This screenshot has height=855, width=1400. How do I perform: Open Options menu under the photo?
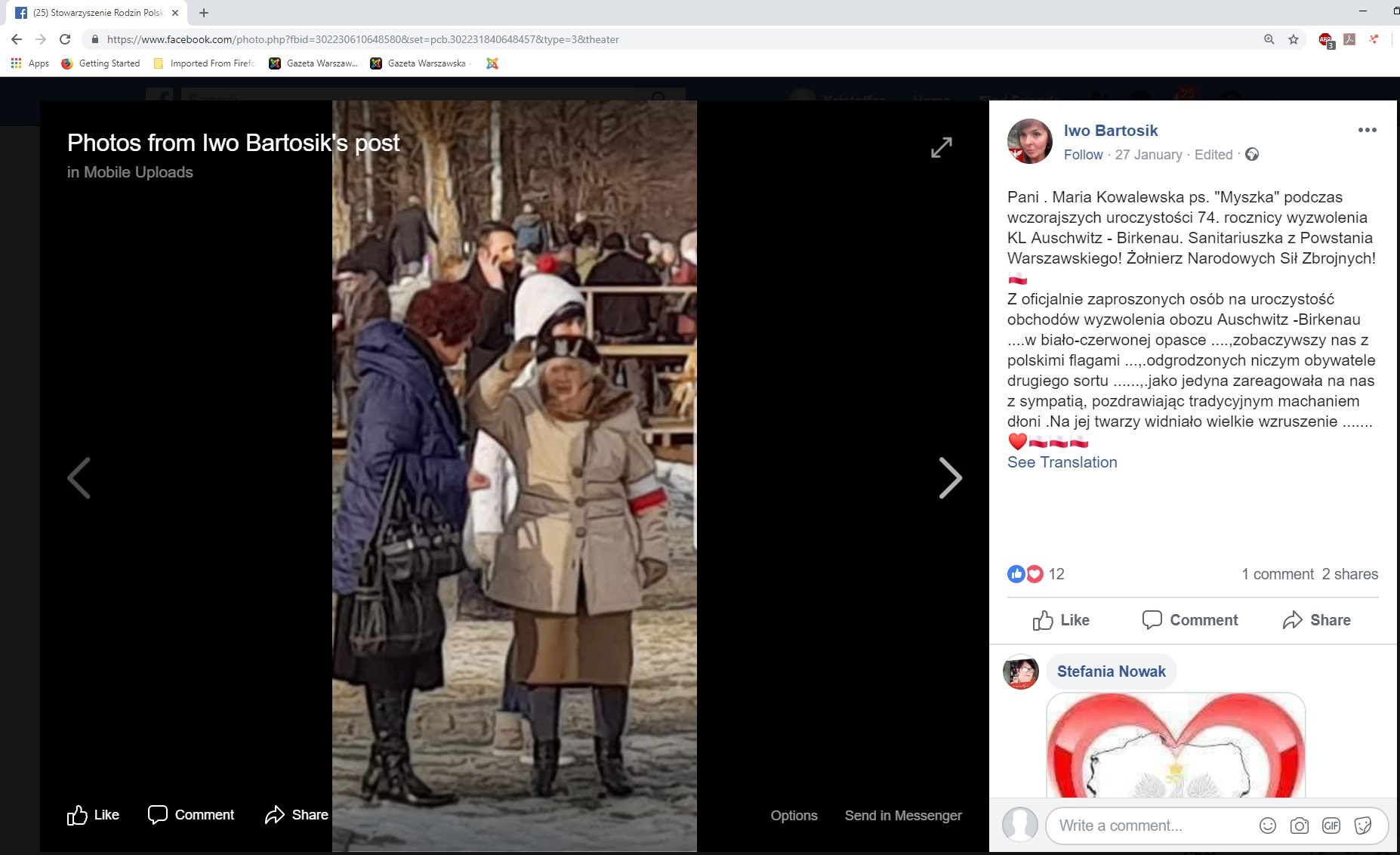[x=794, y=815]
